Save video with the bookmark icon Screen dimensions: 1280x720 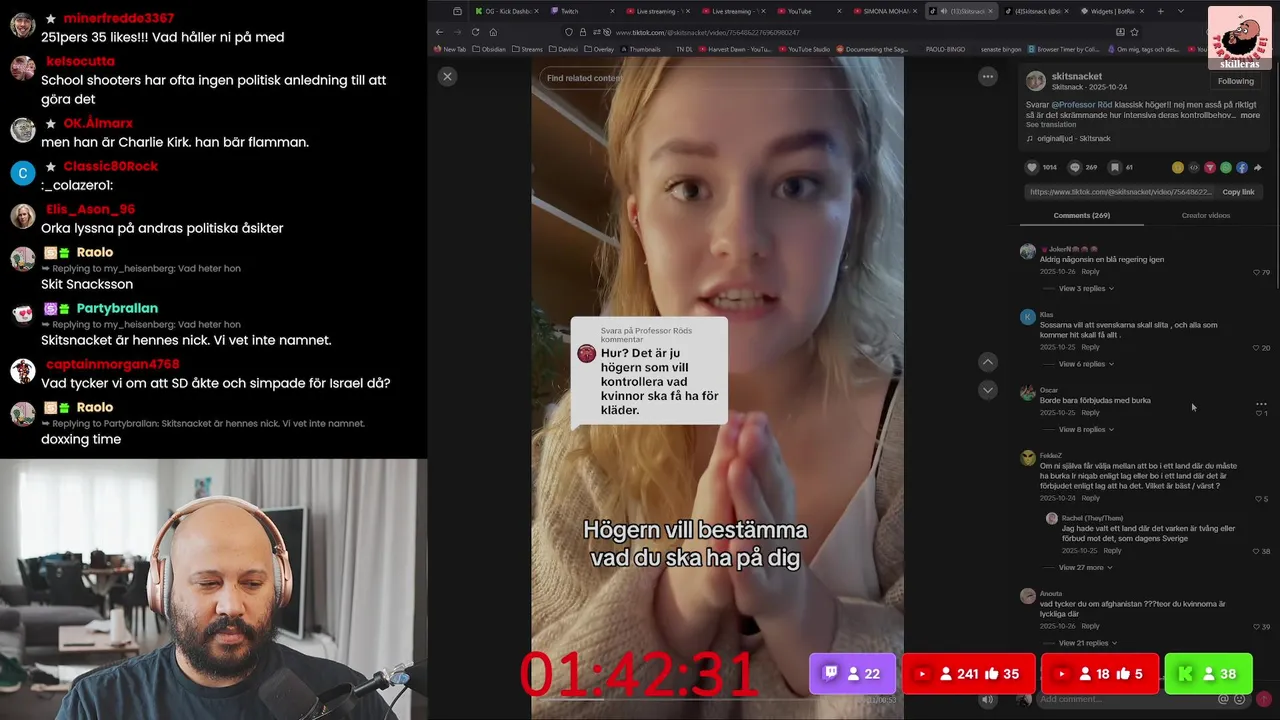(x=1114, y=167)
